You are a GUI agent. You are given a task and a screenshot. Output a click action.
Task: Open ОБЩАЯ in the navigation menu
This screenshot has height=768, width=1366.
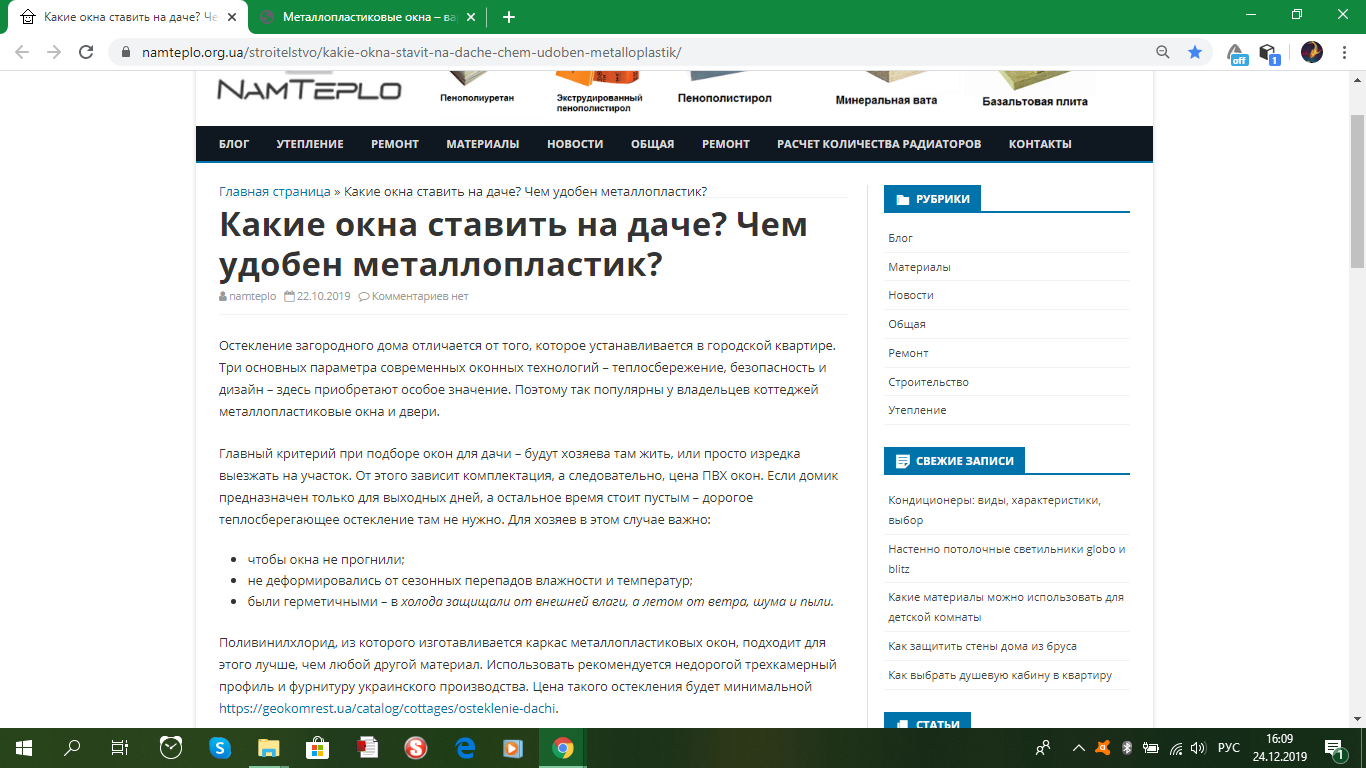pyautogui.click(x=652, y=144)
